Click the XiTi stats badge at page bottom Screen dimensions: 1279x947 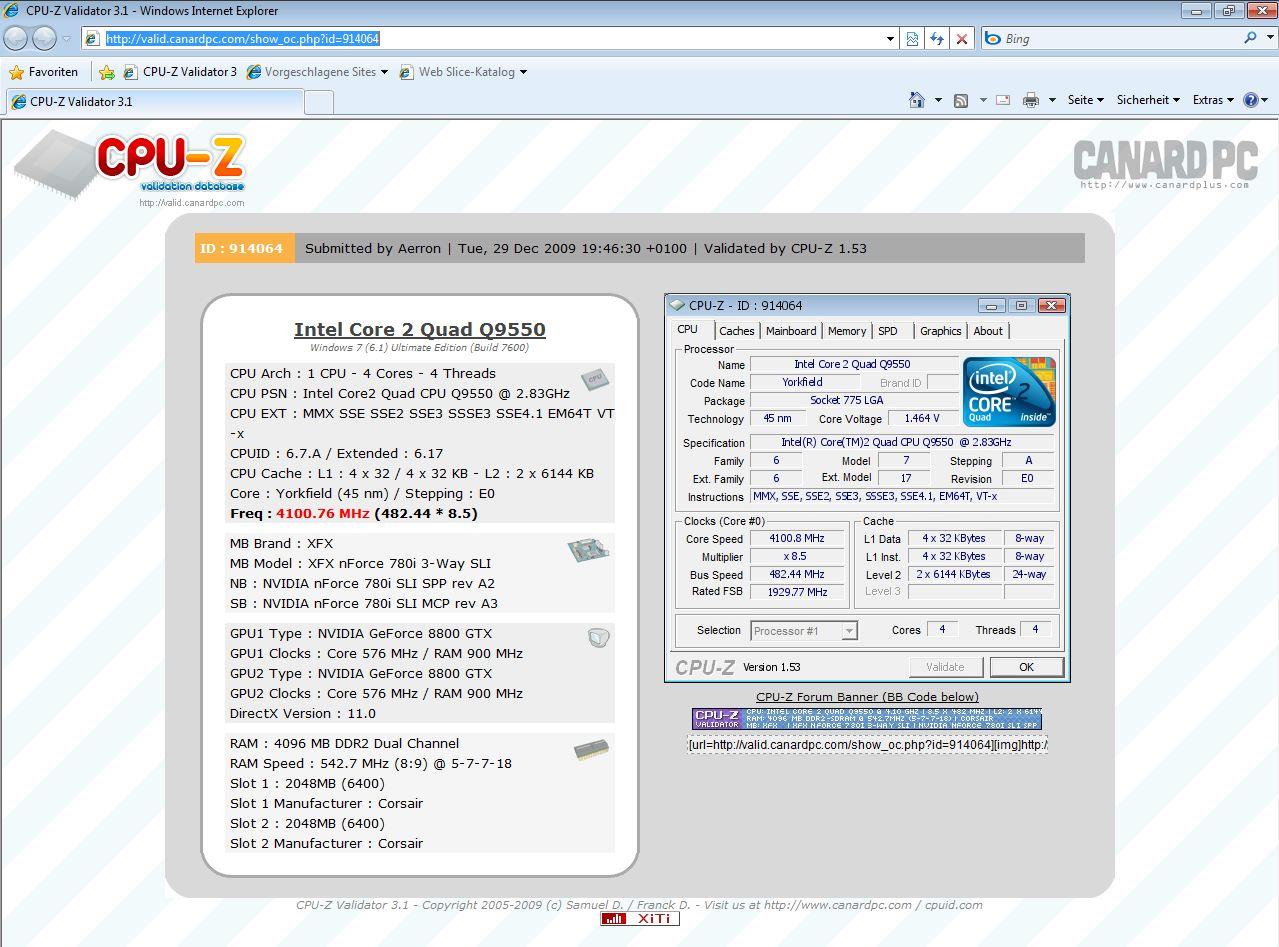640,919
